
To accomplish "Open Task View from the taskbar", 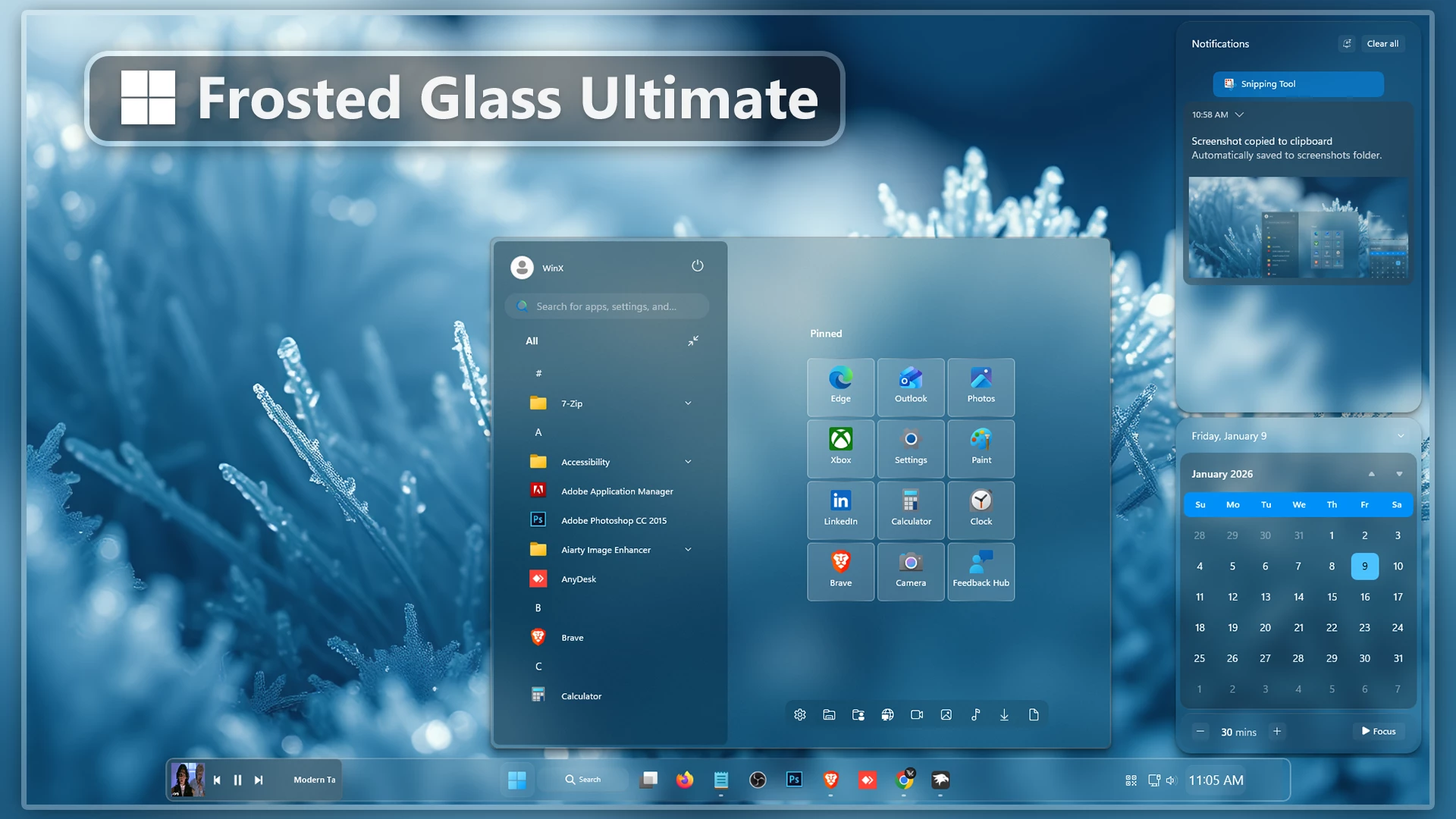I will point(648,780).
